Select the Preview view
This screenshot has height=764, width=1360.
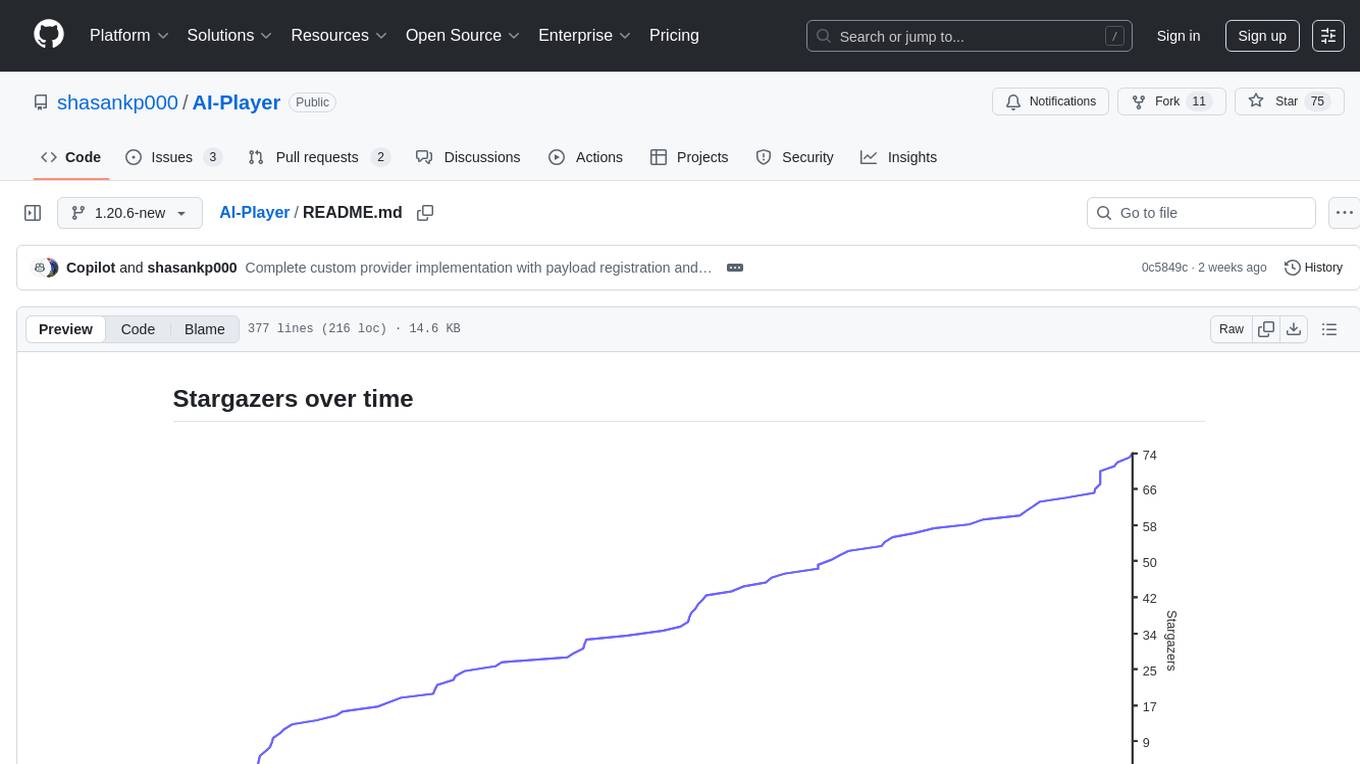(x=66, y=329)
